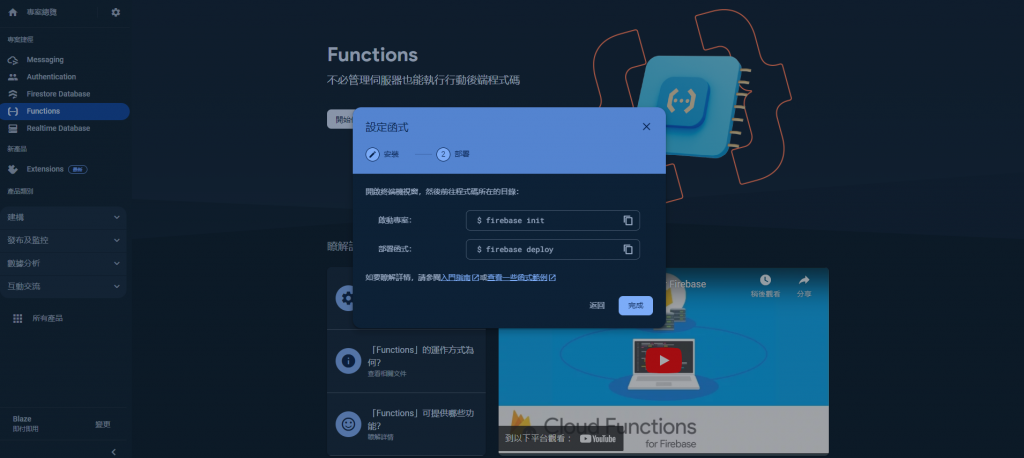Click the Functions page heading
The width and height of the screenshot is (1024, 458).
(372, 54)
